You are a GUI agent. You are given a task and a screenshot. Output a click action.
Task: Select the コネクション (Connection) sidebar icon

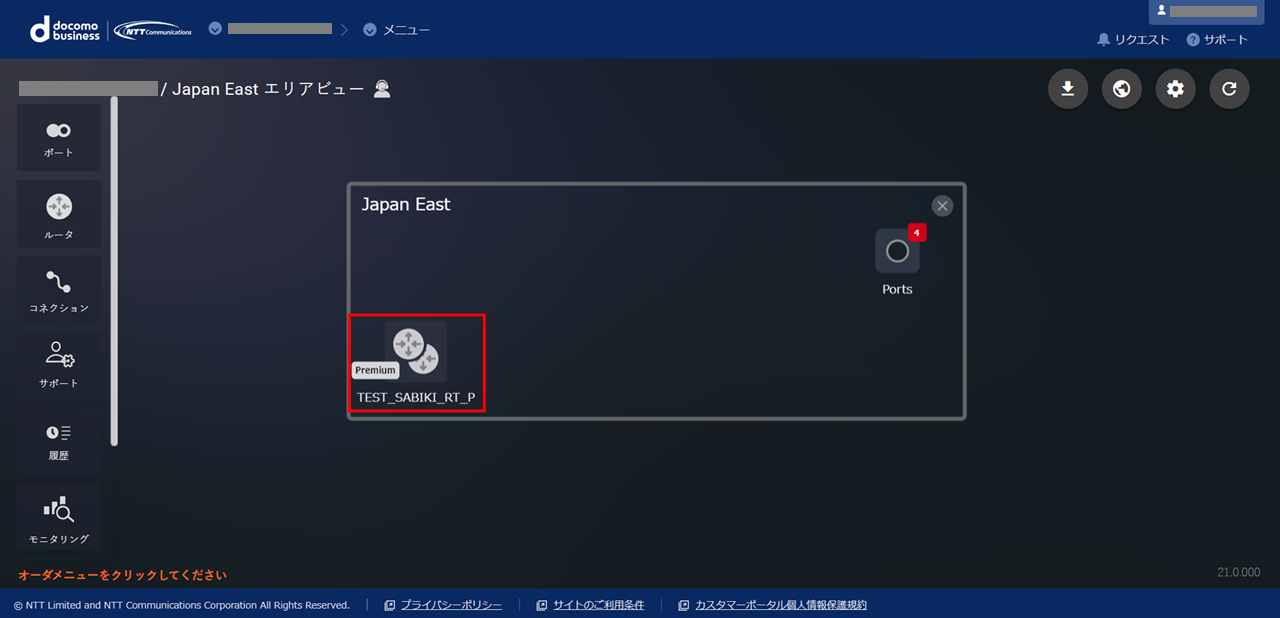(59, 289)
